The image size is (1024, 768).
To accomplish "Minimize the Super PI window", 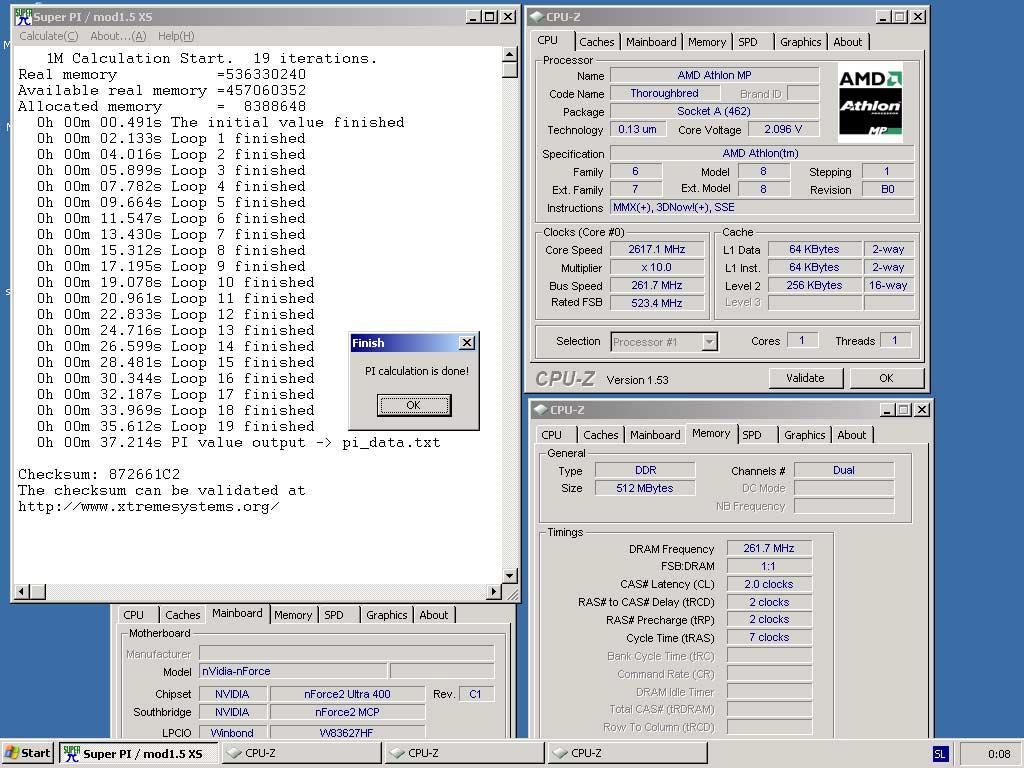I will click(473, 17).
